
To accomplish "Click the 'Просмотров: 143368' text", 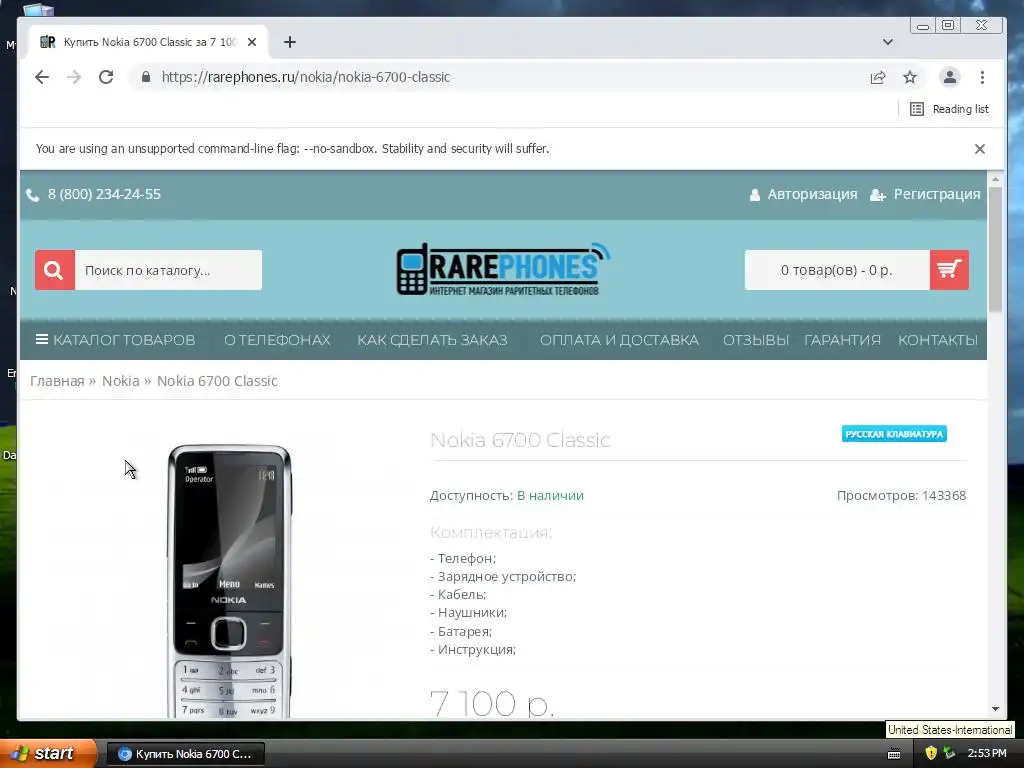I will point(901,496).
